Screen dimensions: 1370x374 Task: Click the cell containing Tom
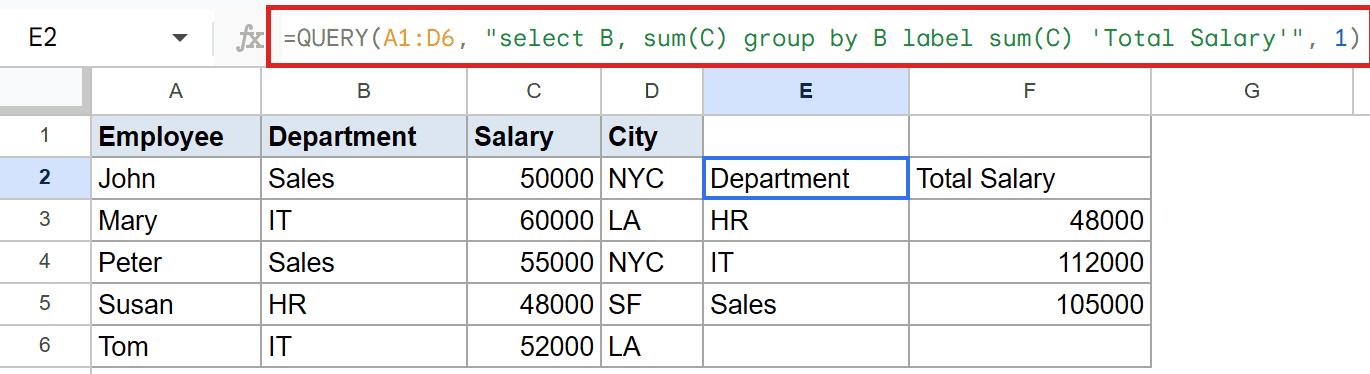[176, 346]
